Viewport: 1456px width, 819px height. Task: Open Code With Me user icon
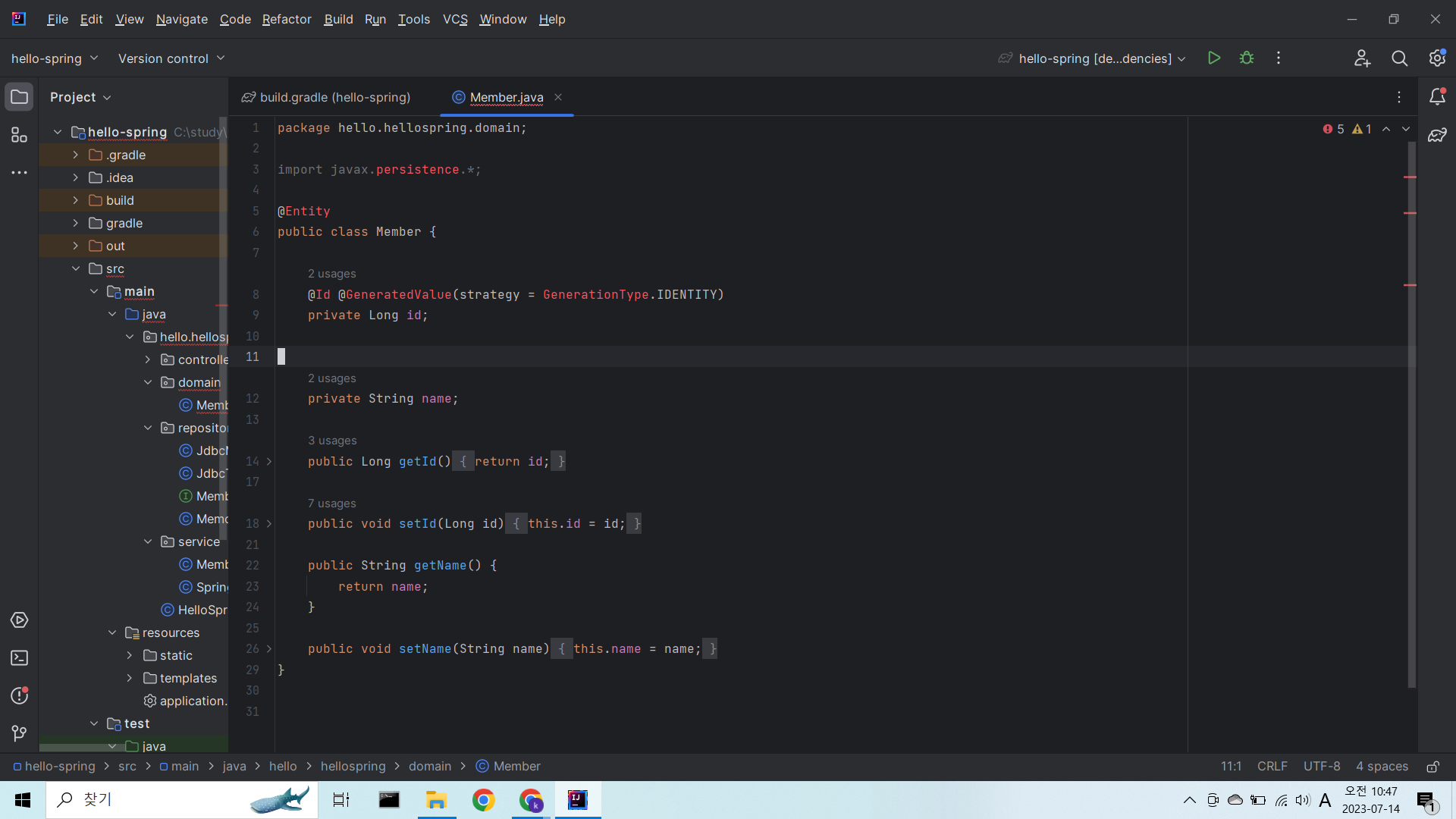pyautogui.click(x=1362, y=58)
